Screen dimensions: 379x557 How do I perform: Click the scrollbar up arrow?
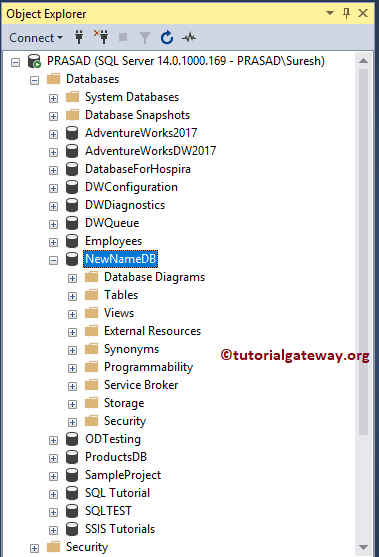click(363, 61)
